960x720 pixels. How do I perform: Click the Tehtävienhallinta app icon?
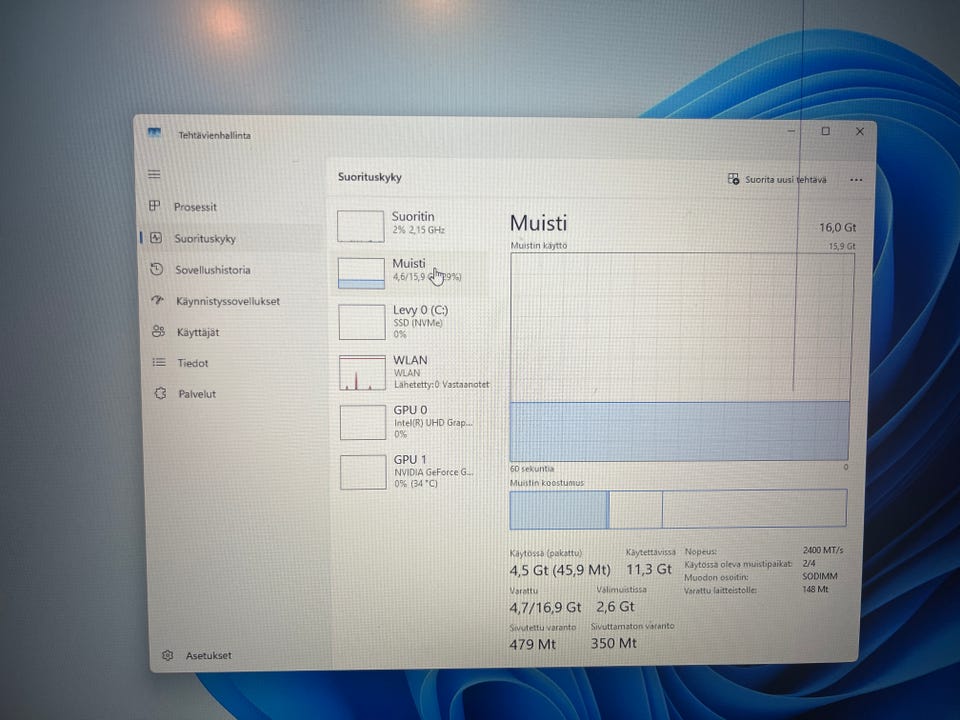coord(154,133)
